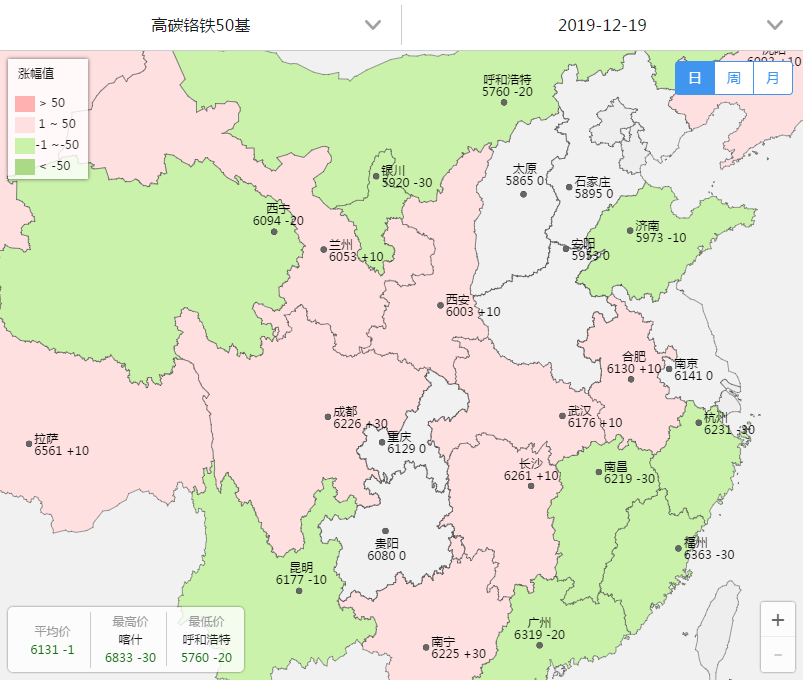The width and height of the screenshot is (803, 680).
Task: Click the 最高价 喀什 statistics panel
Action: 128,638
